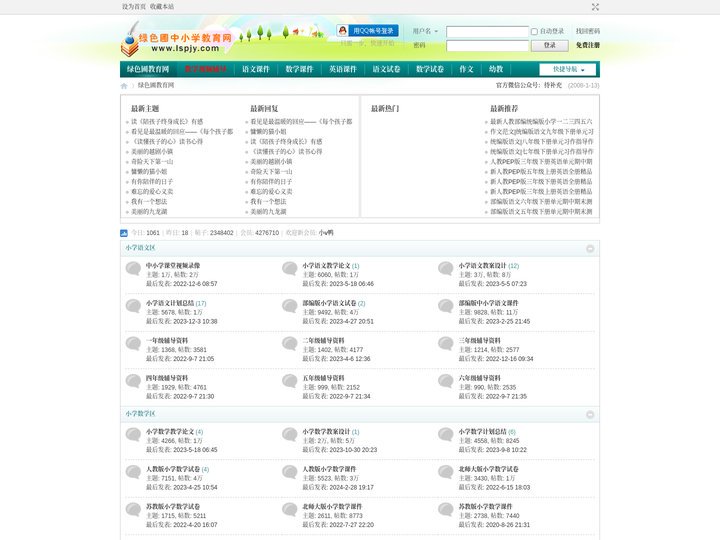Image resolution: width=720 pixels, height=540 pixels.
Task: Open the 快捷导航 dropdown menu
Action: point(568,69)
